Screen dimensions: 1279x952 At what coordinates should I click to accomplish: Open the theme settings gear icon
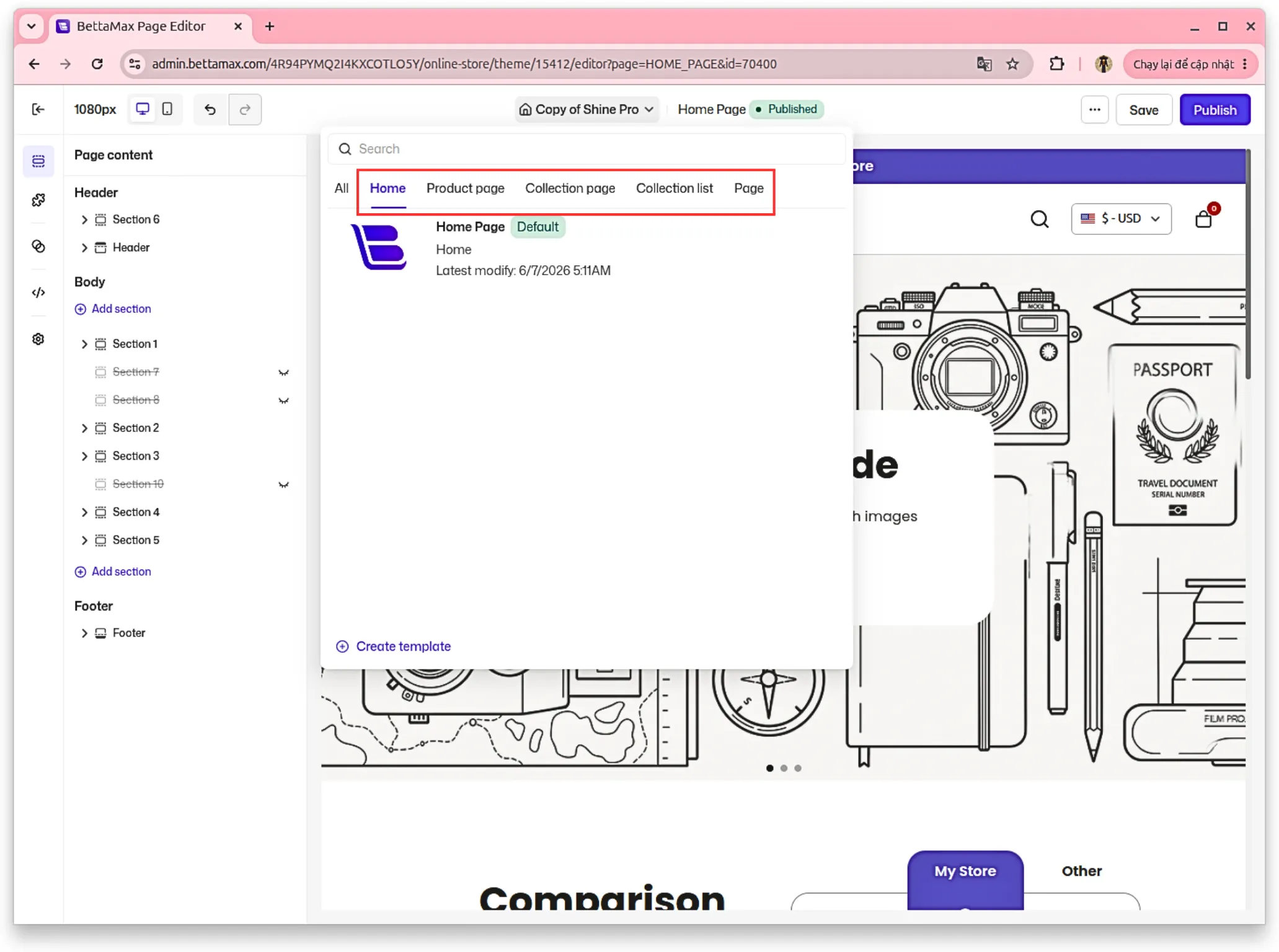click(38, 339)
